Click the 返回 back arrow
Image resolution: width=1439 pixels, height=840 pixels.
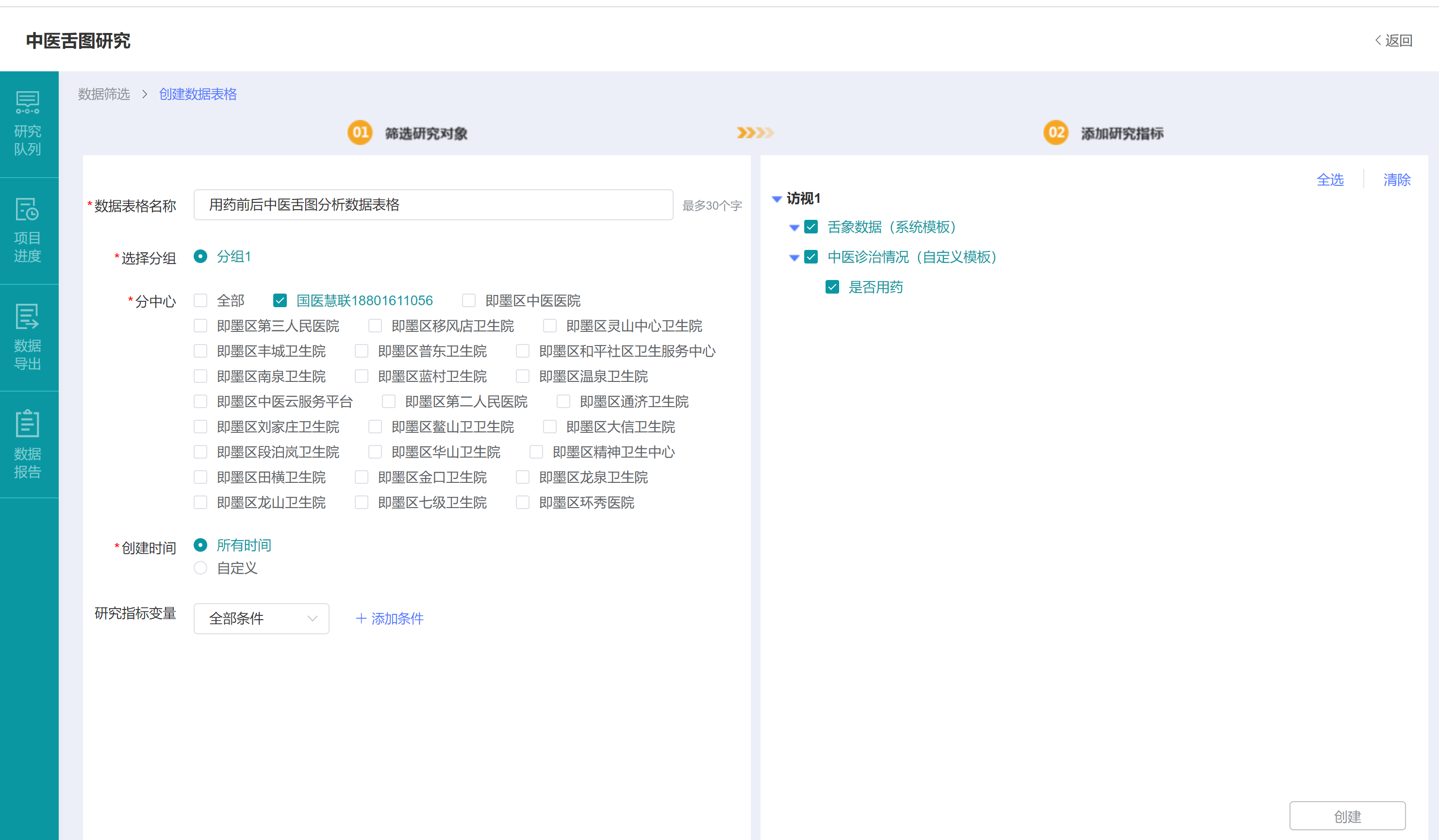[x=1377, y=41]
